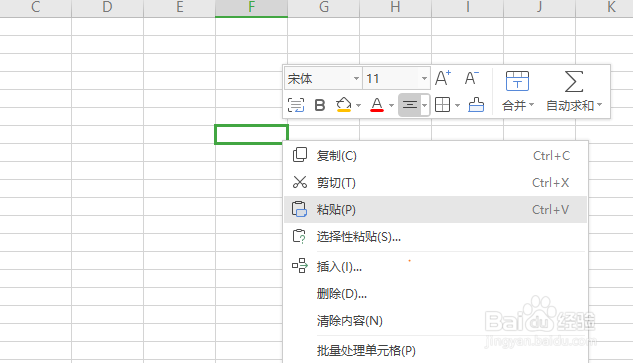The width and height of the screenshot is (633, 363).
Task: Select column H header
Action: click(x=395, y=8)
